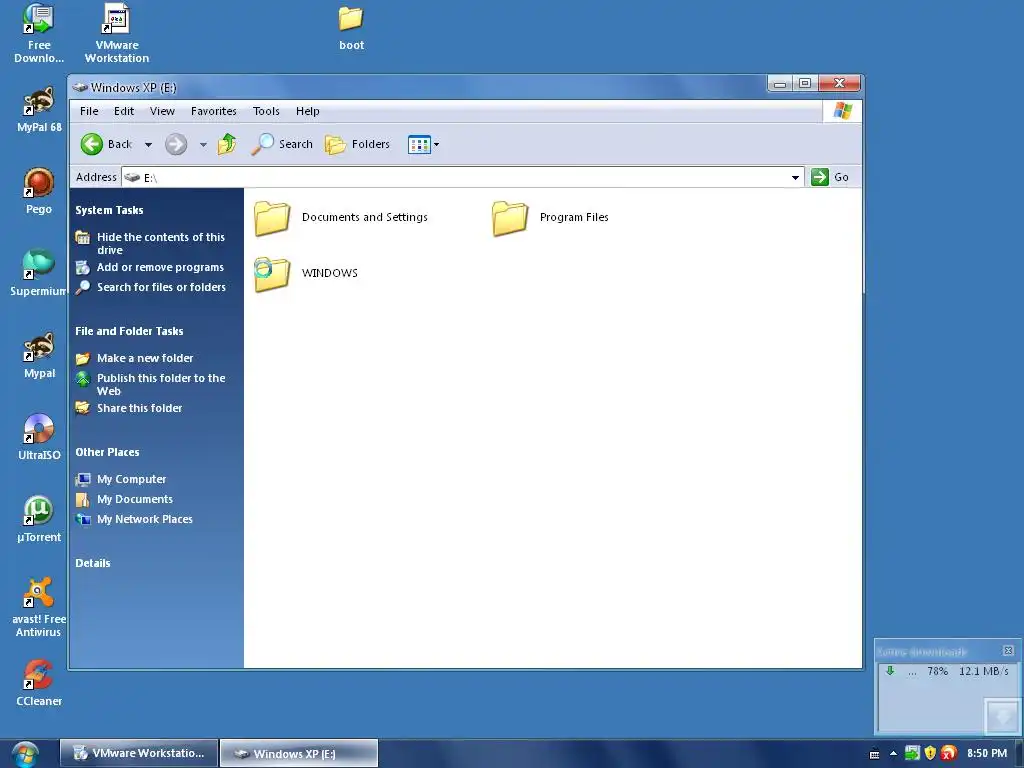Click Make a new folder link
1024x768 pixels.
pyautogui.click(x=145, y=359)
